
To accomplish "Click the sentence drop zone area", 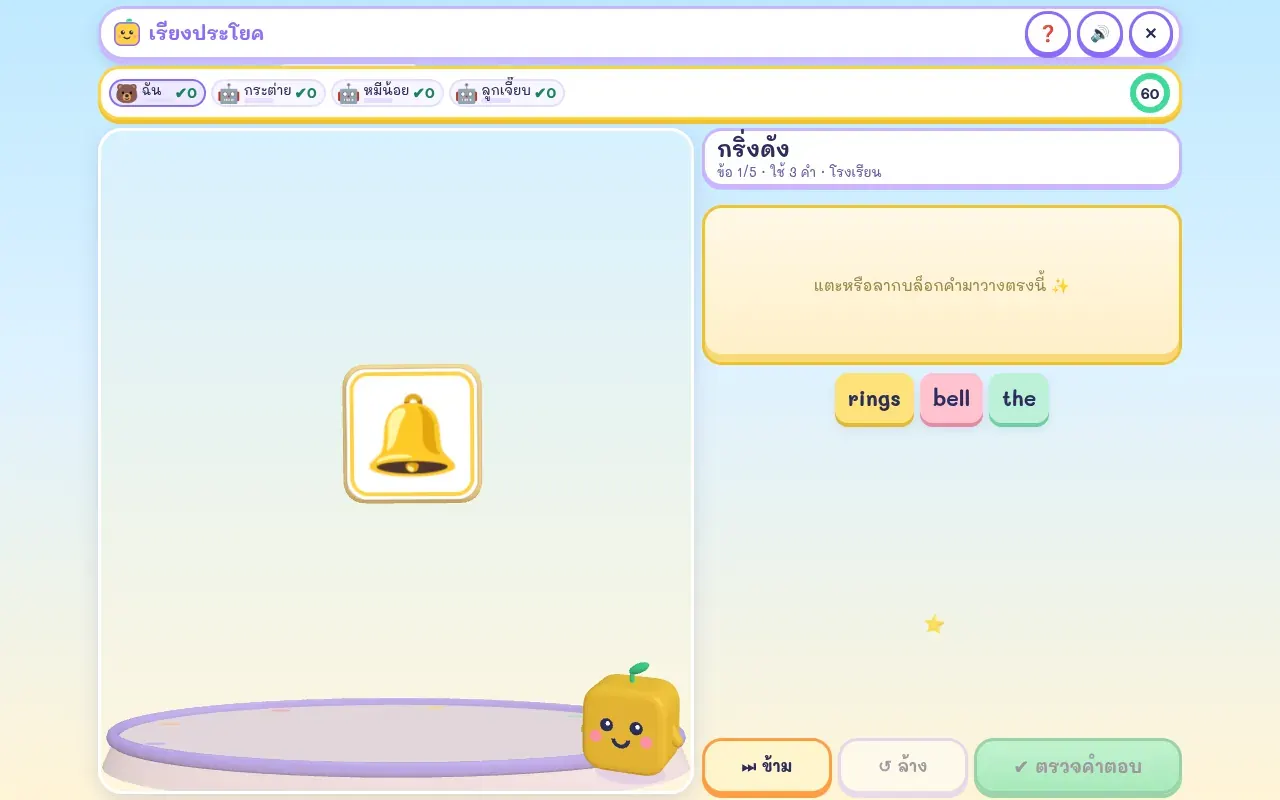I will (x=942, y=284).
